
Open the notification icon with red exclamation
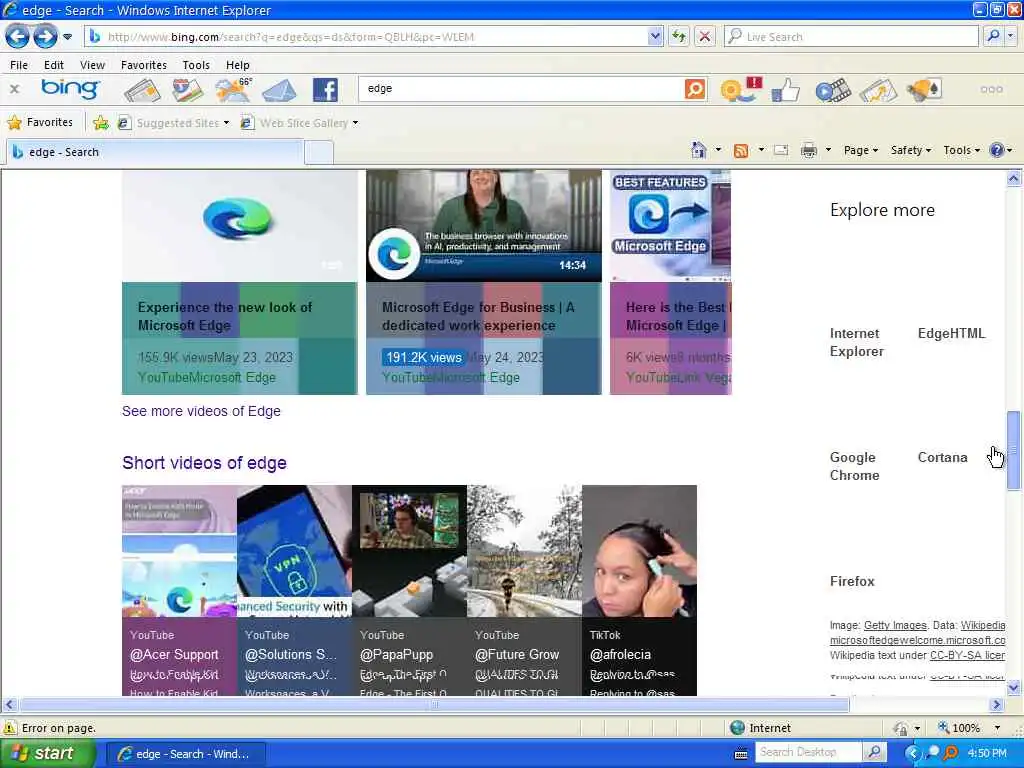click(741, 89)
